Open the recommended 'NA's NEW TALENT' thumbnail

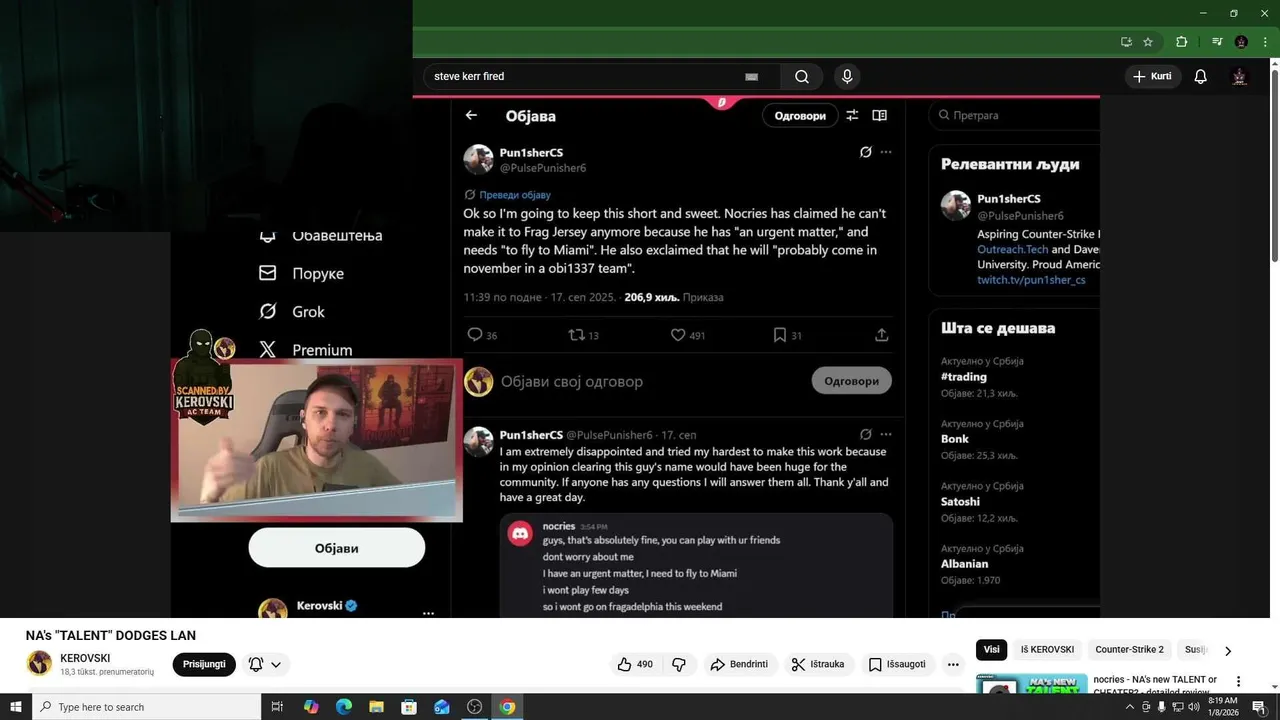click(x=1031, y=684)
